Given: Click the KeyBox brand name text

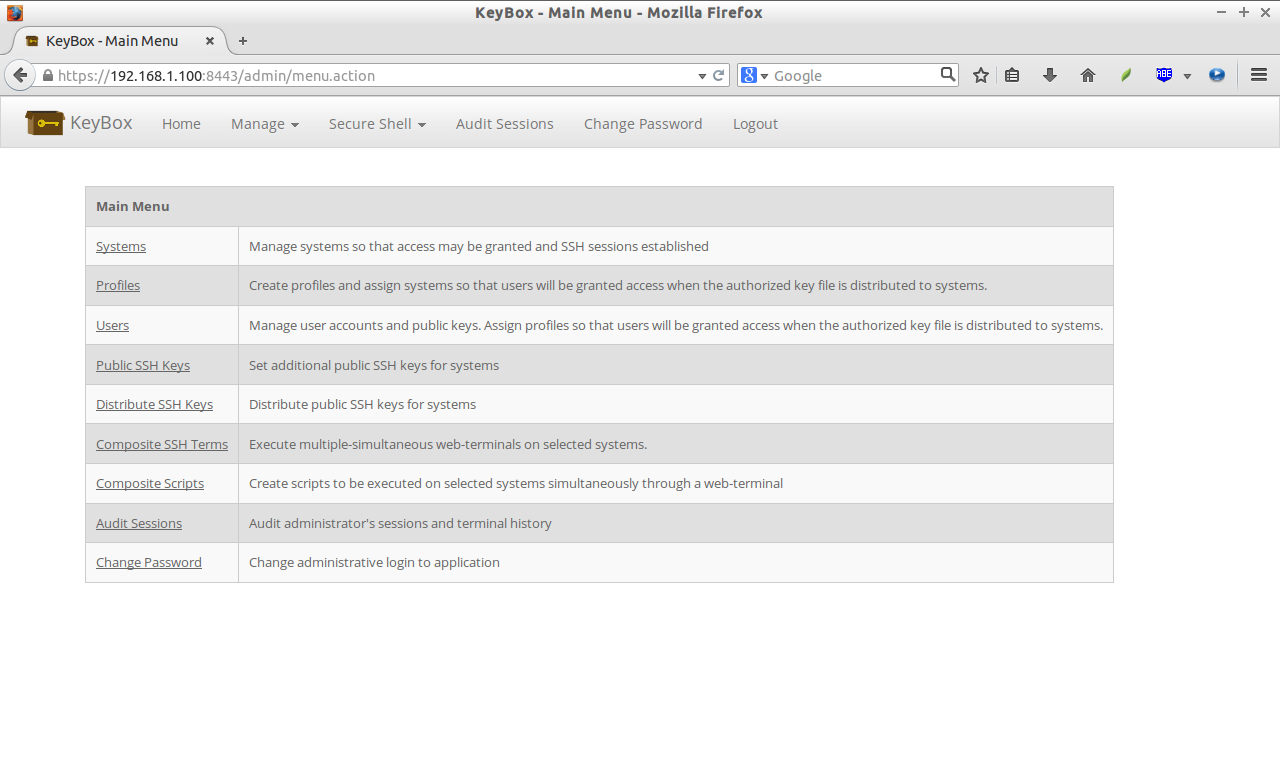Looking at the screenshot, I should point(101,123).
